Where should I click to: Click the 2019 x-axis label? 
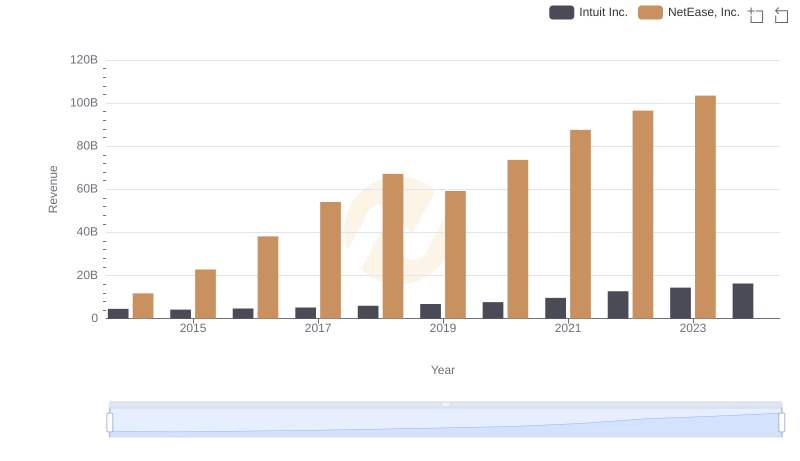tap(443, 328)
